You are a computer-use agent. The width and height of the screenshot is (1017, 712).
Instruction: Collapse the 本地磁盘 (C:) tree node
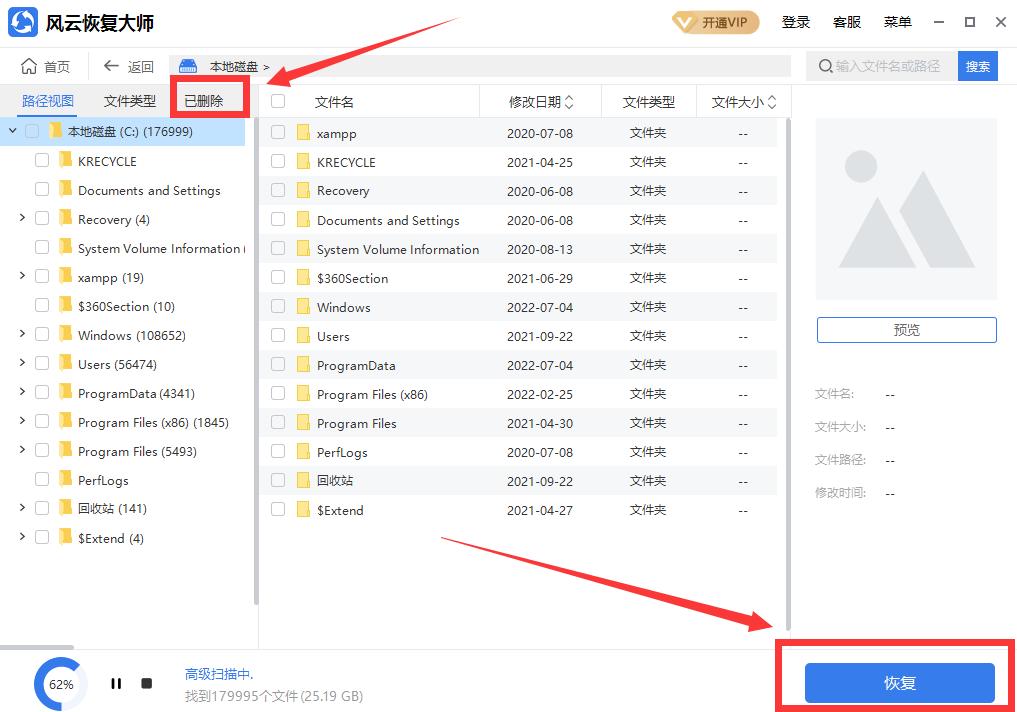click(x=12, y=130)
